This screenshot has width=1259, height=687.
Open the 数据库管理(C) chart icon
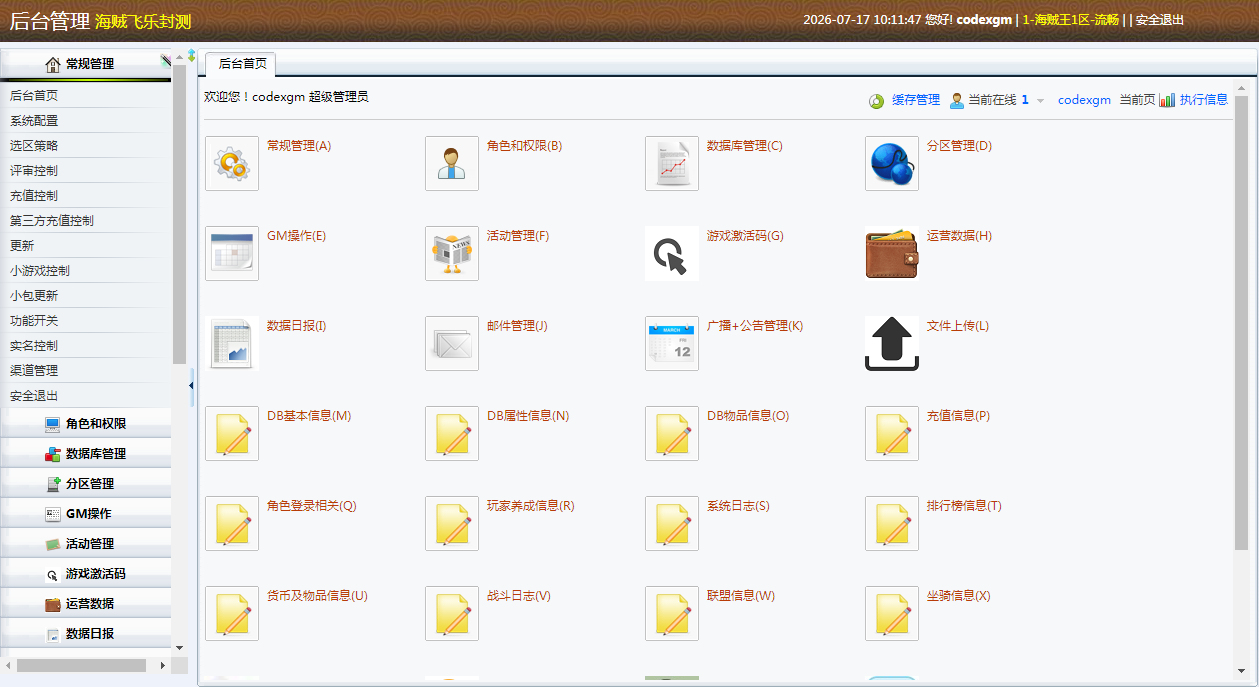[x=672, y=163]
